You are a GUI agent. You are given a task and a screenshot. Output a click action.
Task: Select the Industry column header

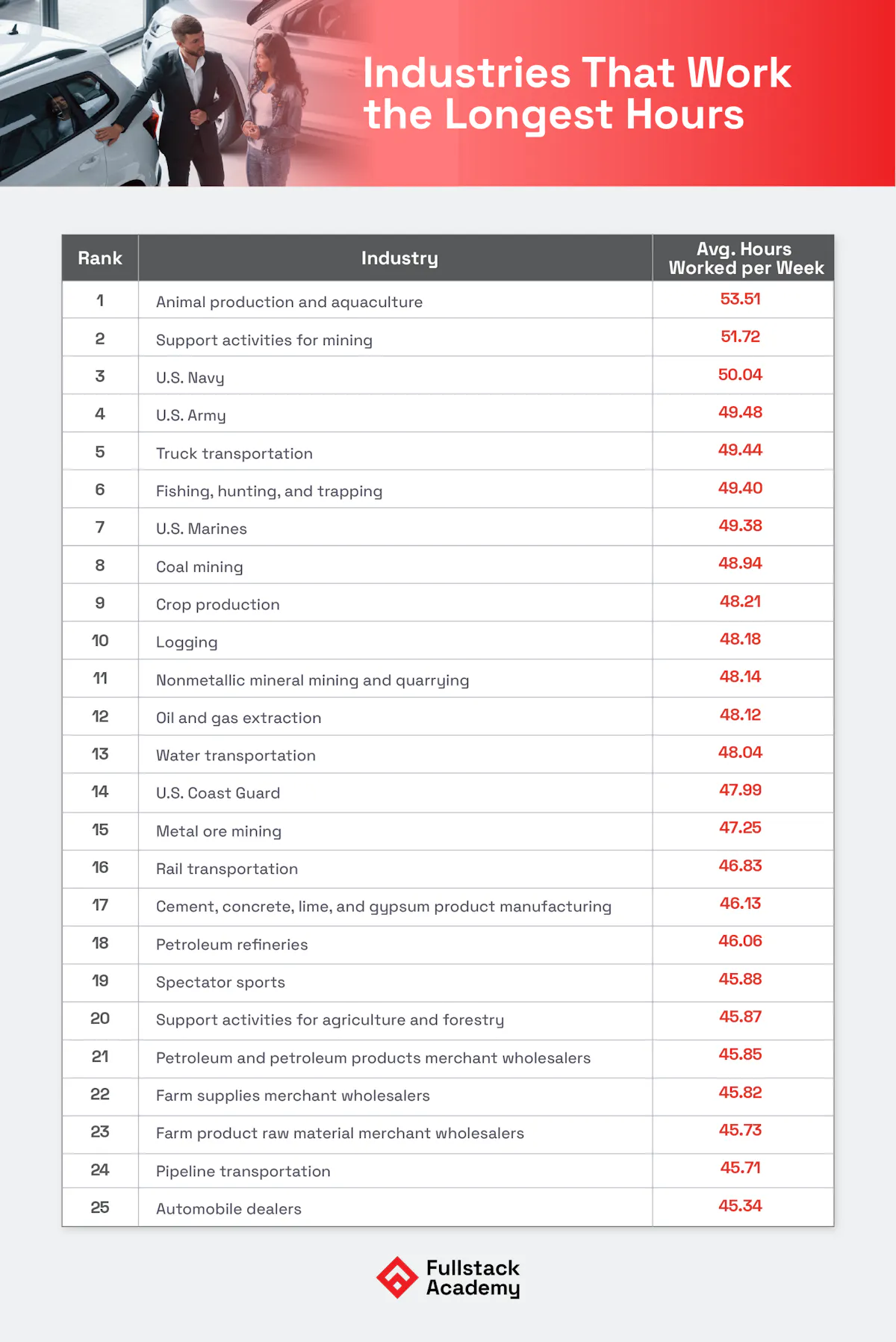[x=399, y=258]
